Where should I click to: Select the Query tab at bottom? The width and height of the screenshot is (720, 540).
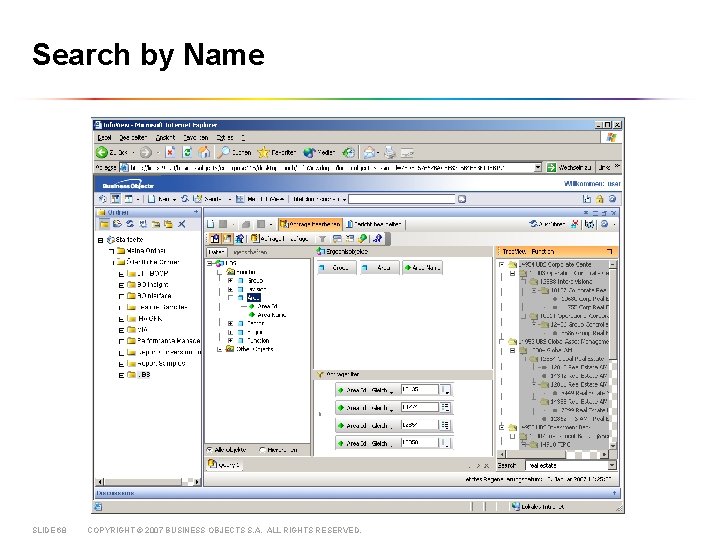[224, 465]
